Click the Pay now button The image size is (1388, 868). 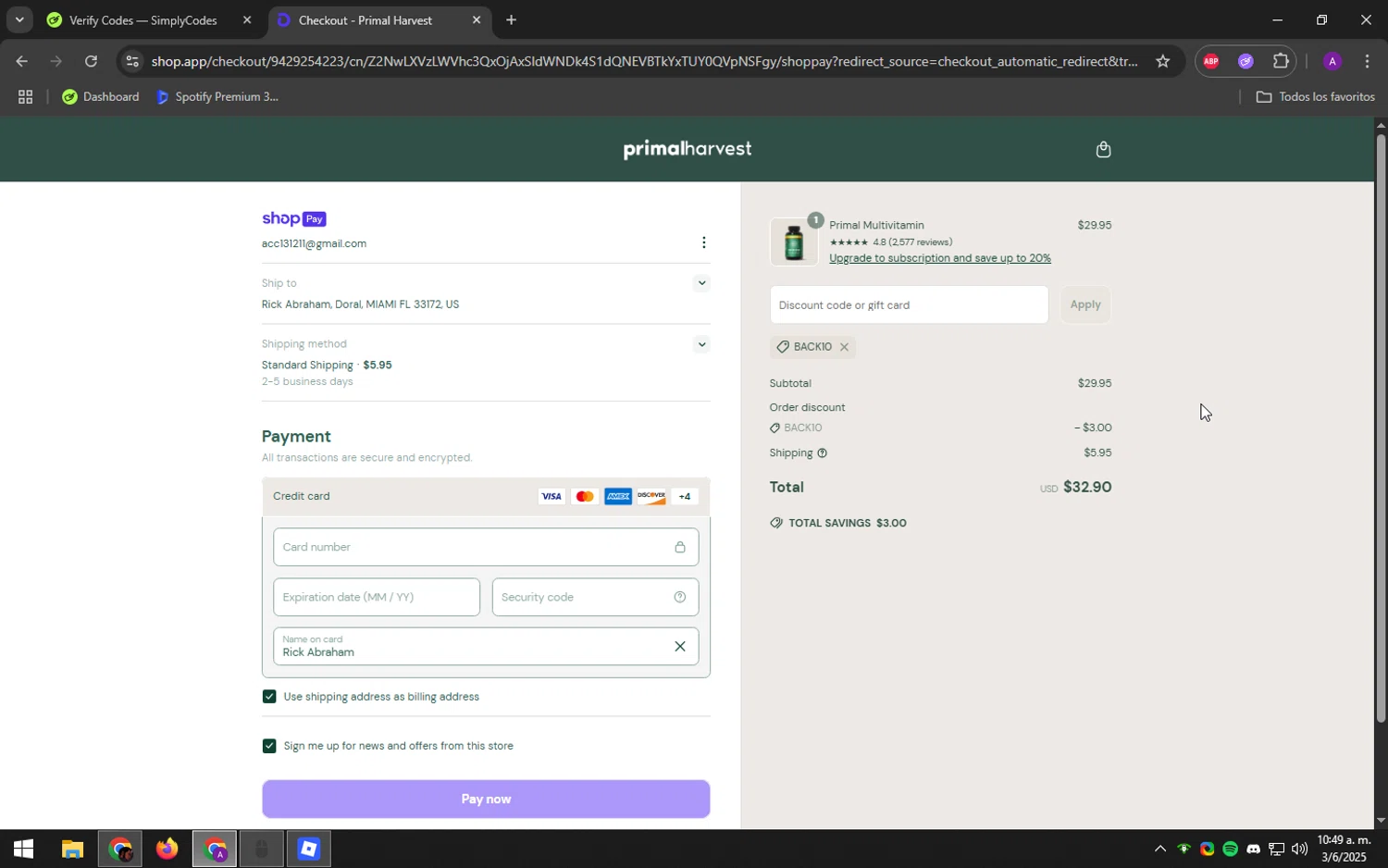coord(486,800)
